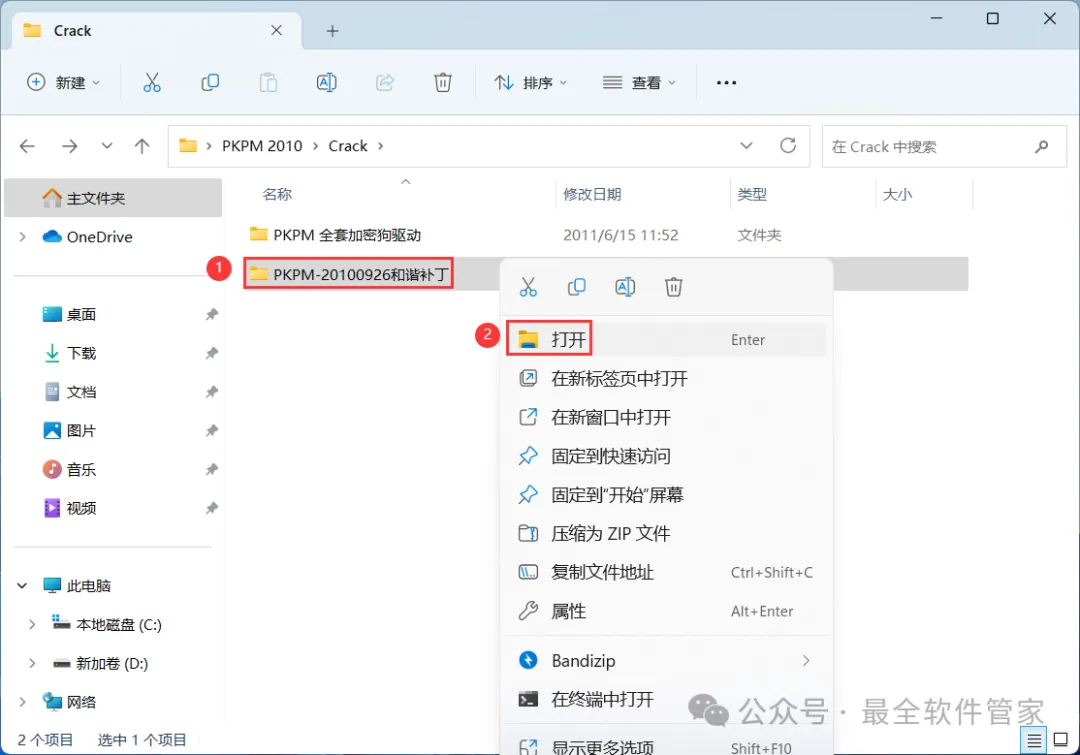Choose 在新标签页中打开
The height and width of the screenshot is (755, 1080).
point(666,378)
